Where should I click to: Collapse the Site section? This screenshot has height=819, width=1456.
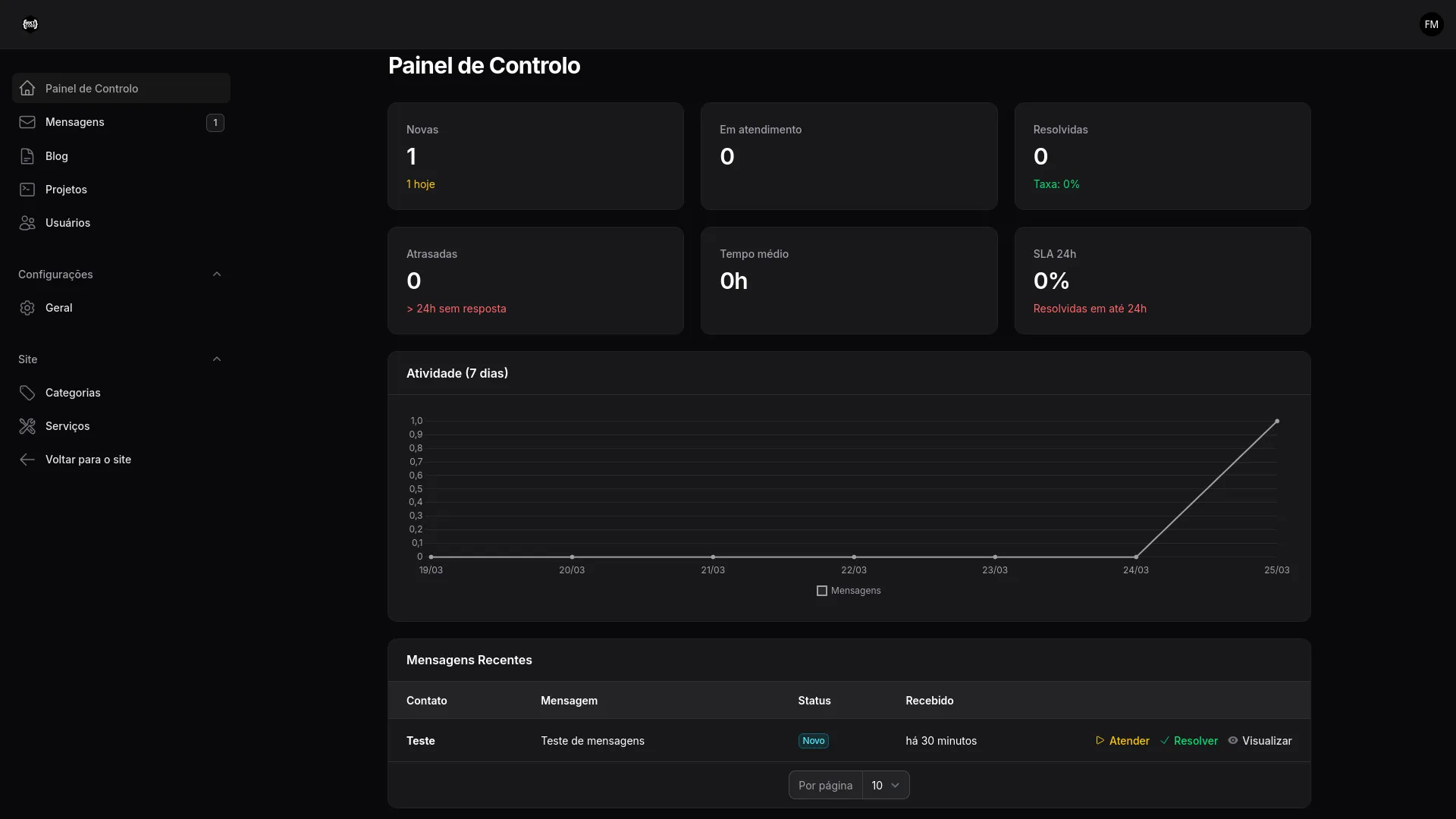[x=218, y=359]
